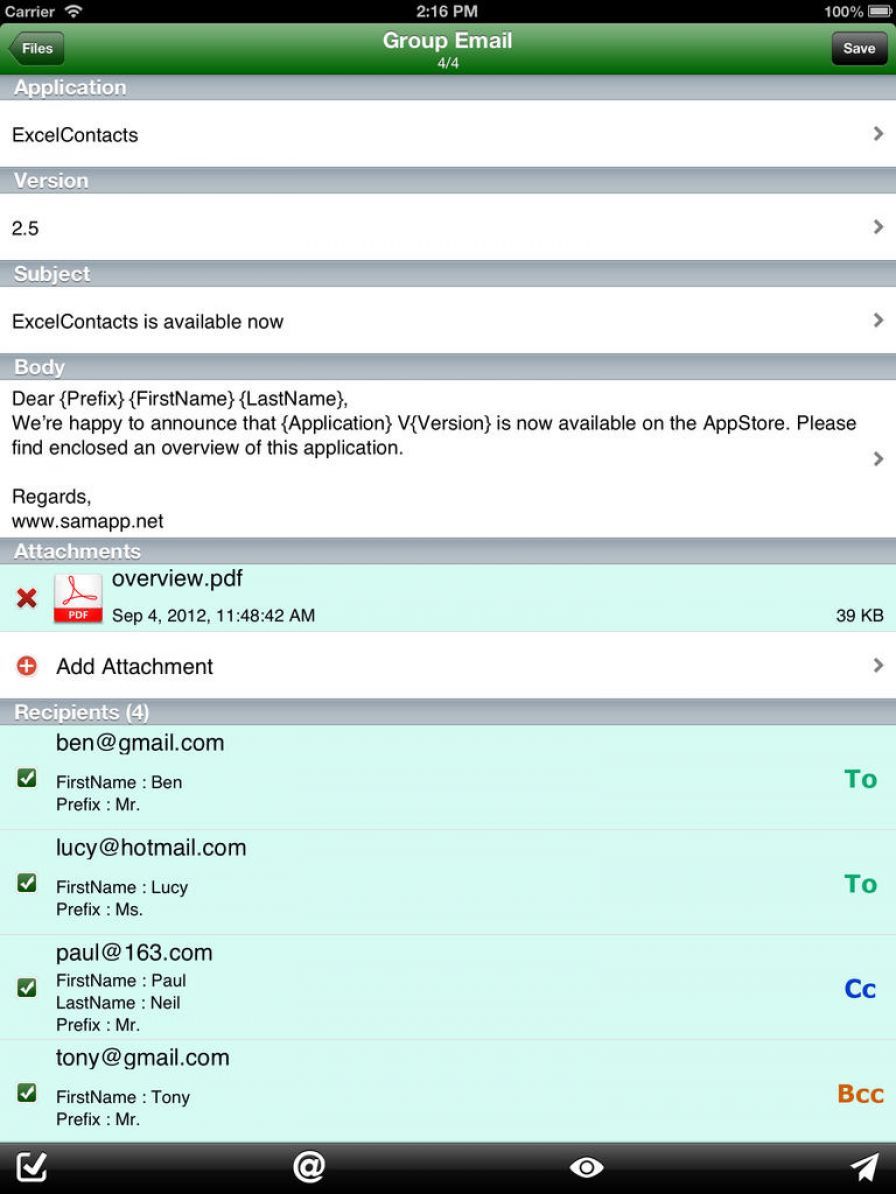Open the Subject field via its chevron
The image size is (896, 1194).
point(878,321)
